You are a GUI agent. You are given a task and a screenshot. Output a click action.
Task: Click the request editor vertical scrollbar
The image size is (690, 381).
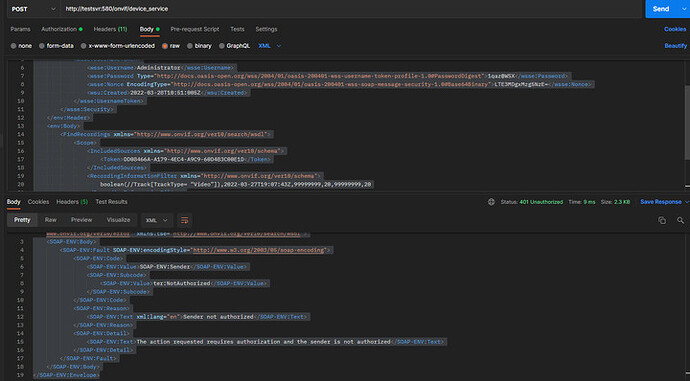point(687,122)
